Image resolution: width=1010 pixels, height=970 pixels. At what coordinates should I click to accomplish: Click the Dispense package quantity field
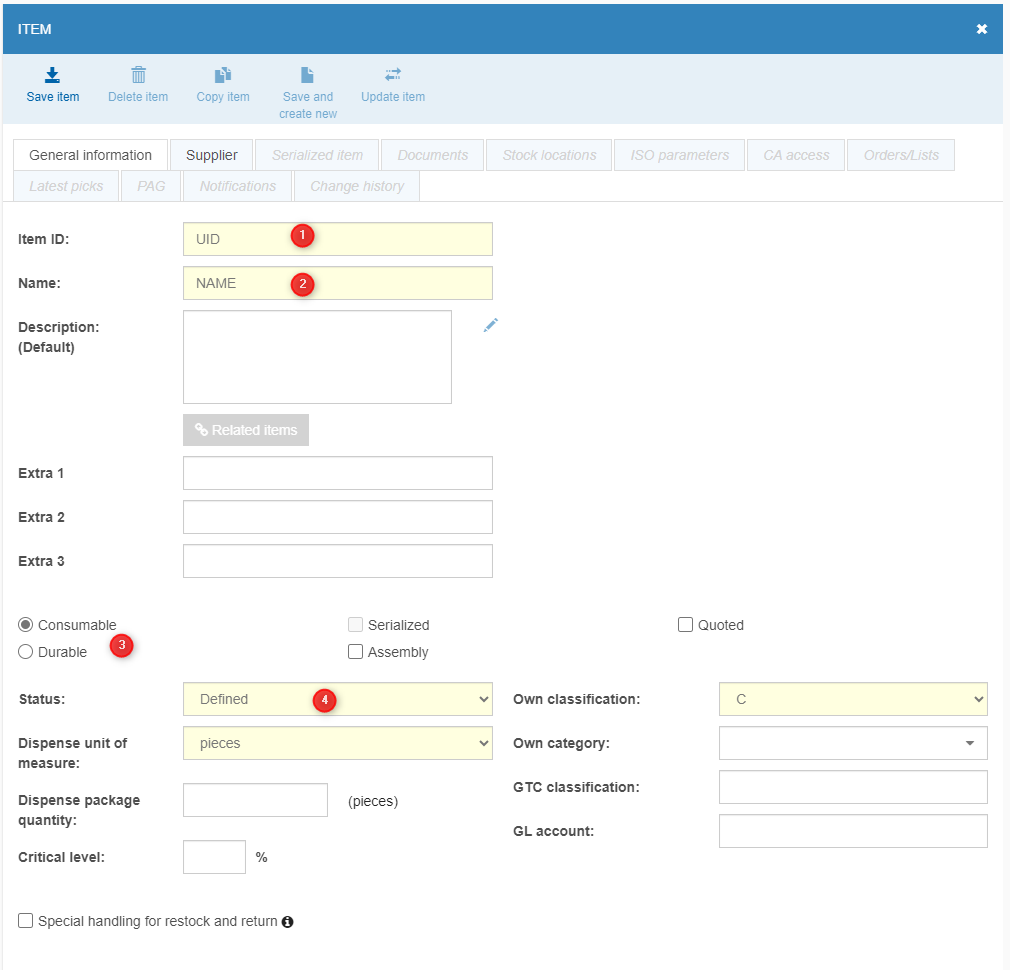coord(255,800)
